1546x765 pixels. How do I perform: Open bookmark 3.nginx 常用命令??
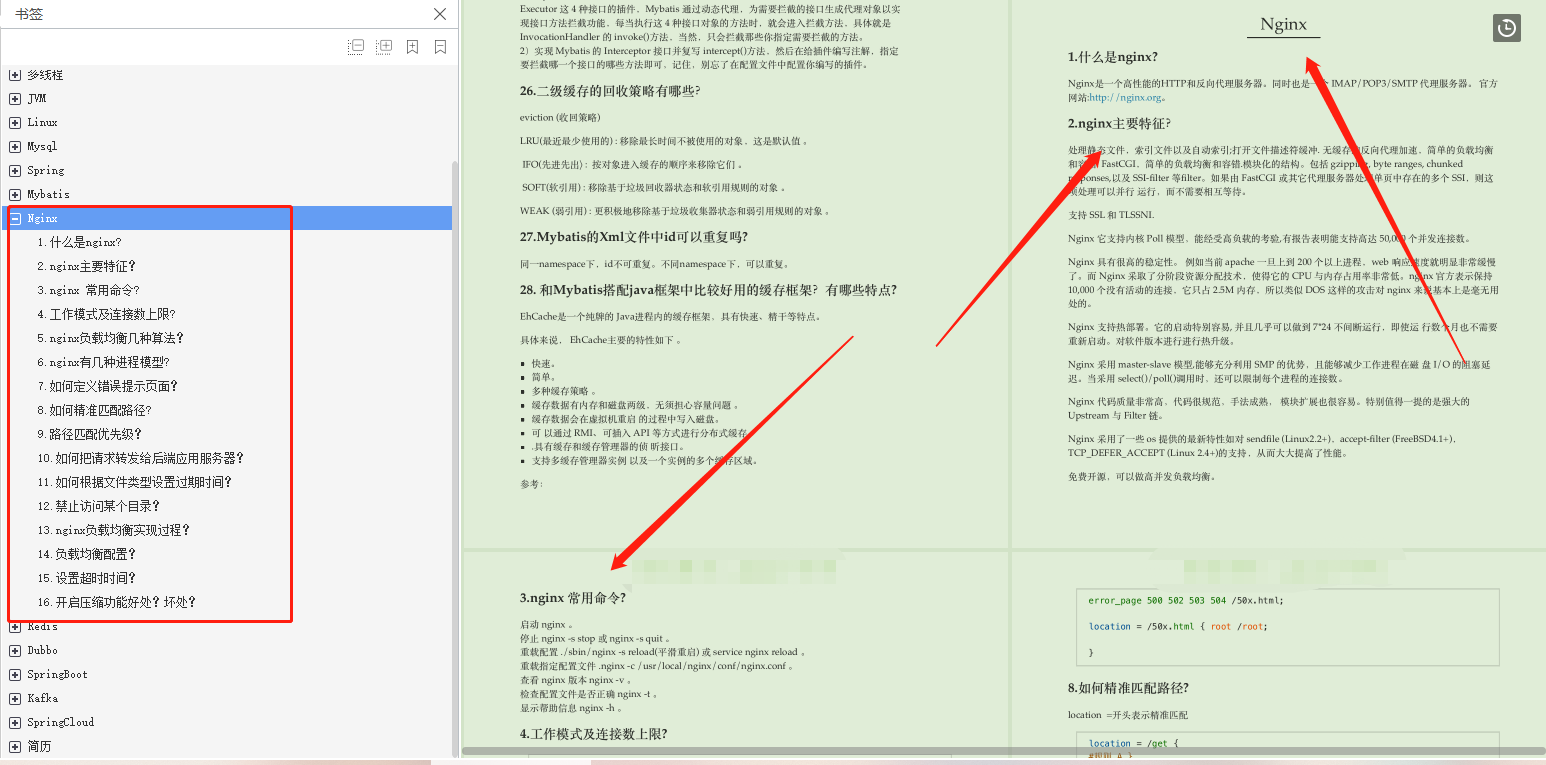[88, 290]
